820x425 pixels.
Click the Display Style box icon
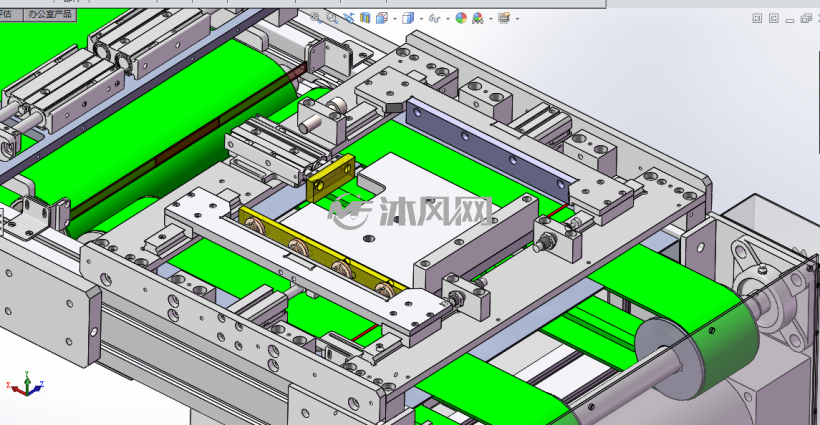click(x=408, y=18)
